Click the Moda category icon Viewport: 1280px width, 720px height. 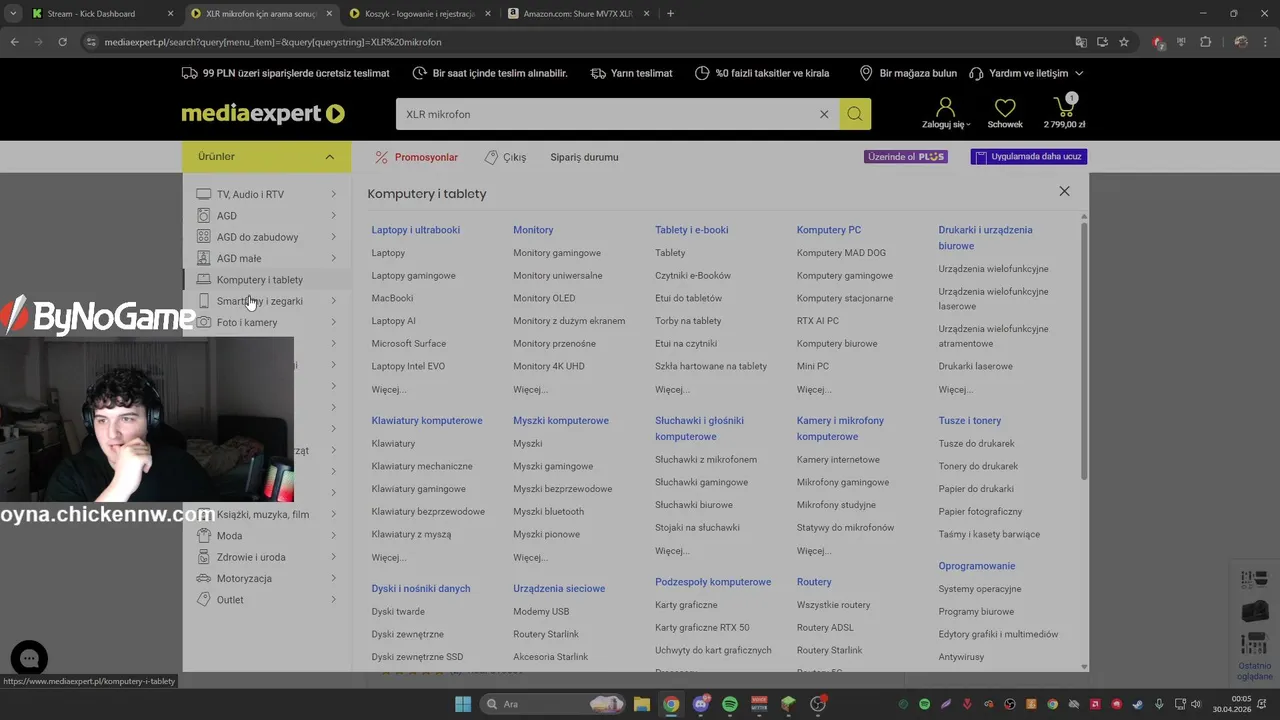204,535
